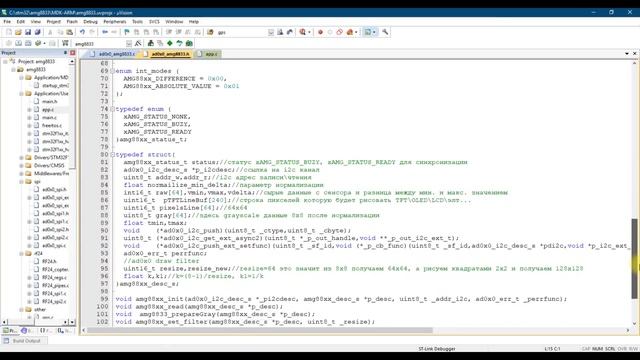640x360 pixels.
Task: Click the editor vertical scrollbar thumb
Action: click(634, 258)
